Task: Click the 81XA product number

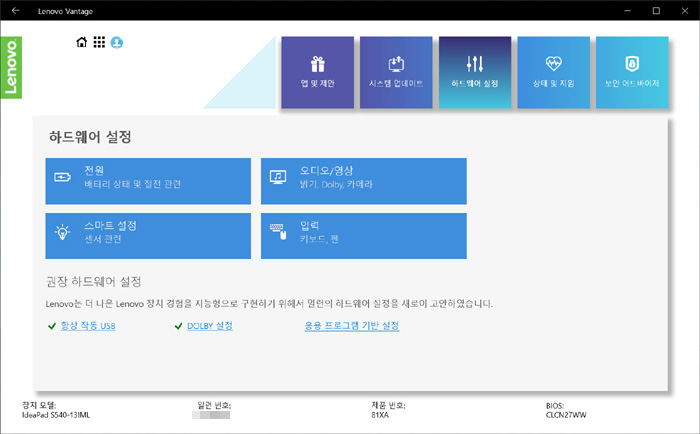Action: coord(380,415)
